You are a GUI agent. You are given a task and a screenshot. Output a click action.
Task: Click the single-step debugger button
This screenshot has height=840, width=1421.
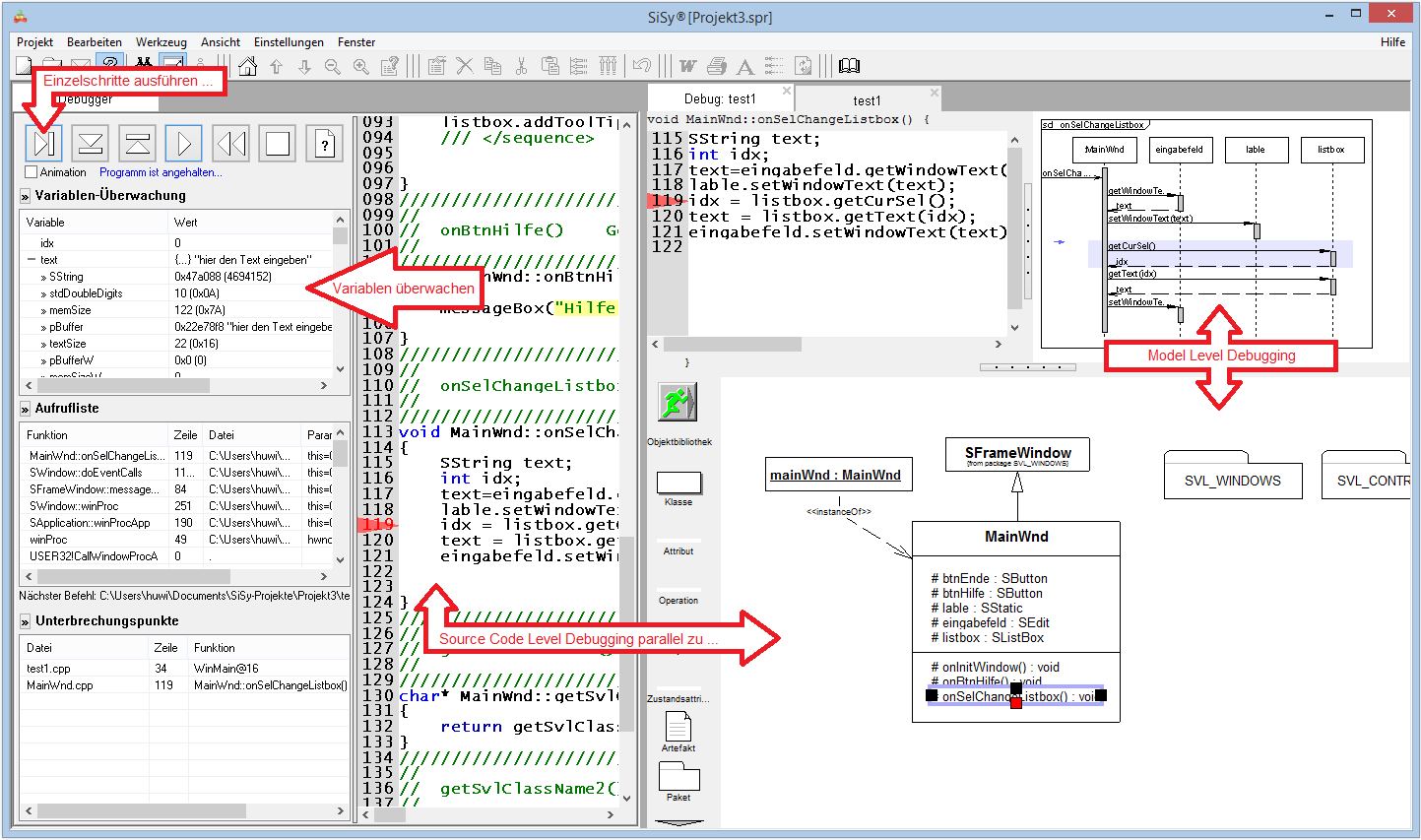point(43,144)
